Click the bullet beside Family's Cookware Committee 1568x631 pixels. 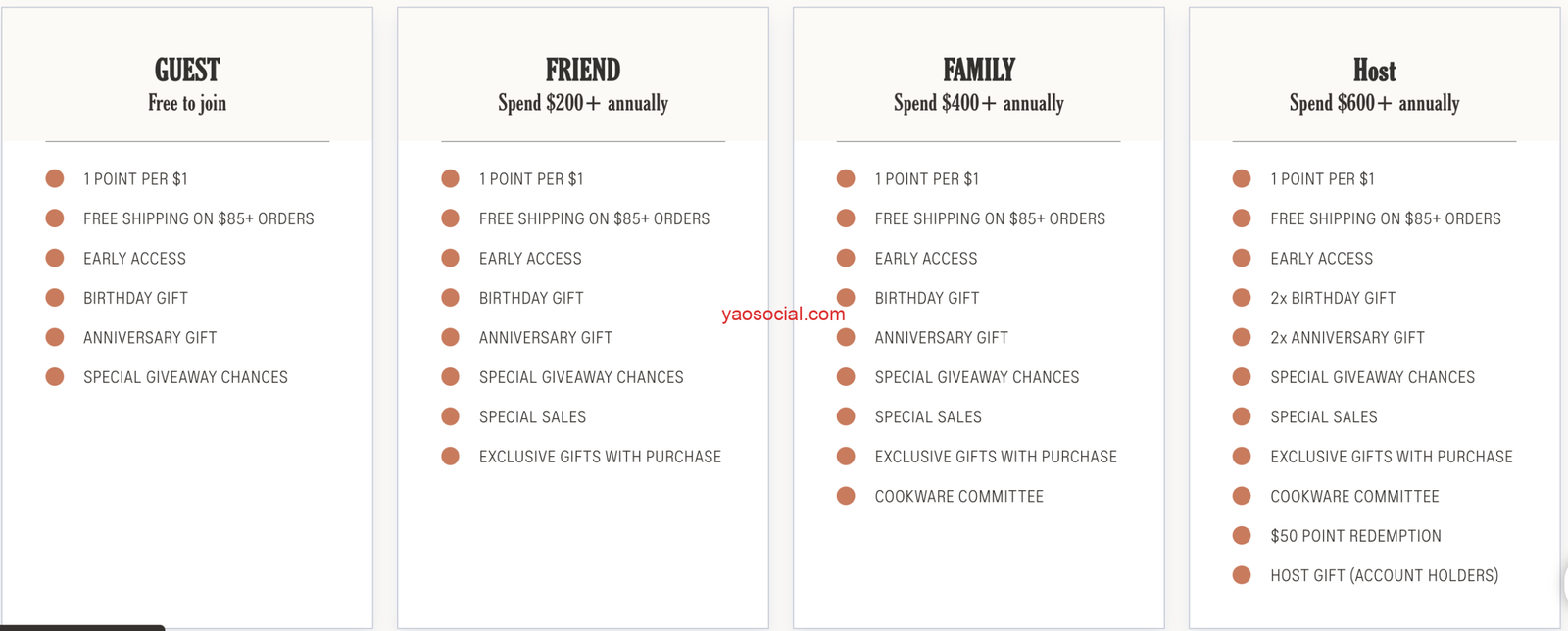pyautogui.click(x=846, y=496)
